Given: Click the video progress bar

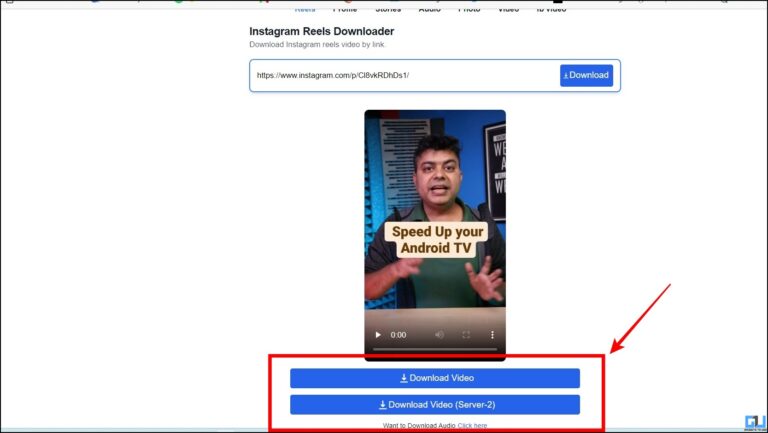Looking at the screenshot, I should (x=435, y=349).
